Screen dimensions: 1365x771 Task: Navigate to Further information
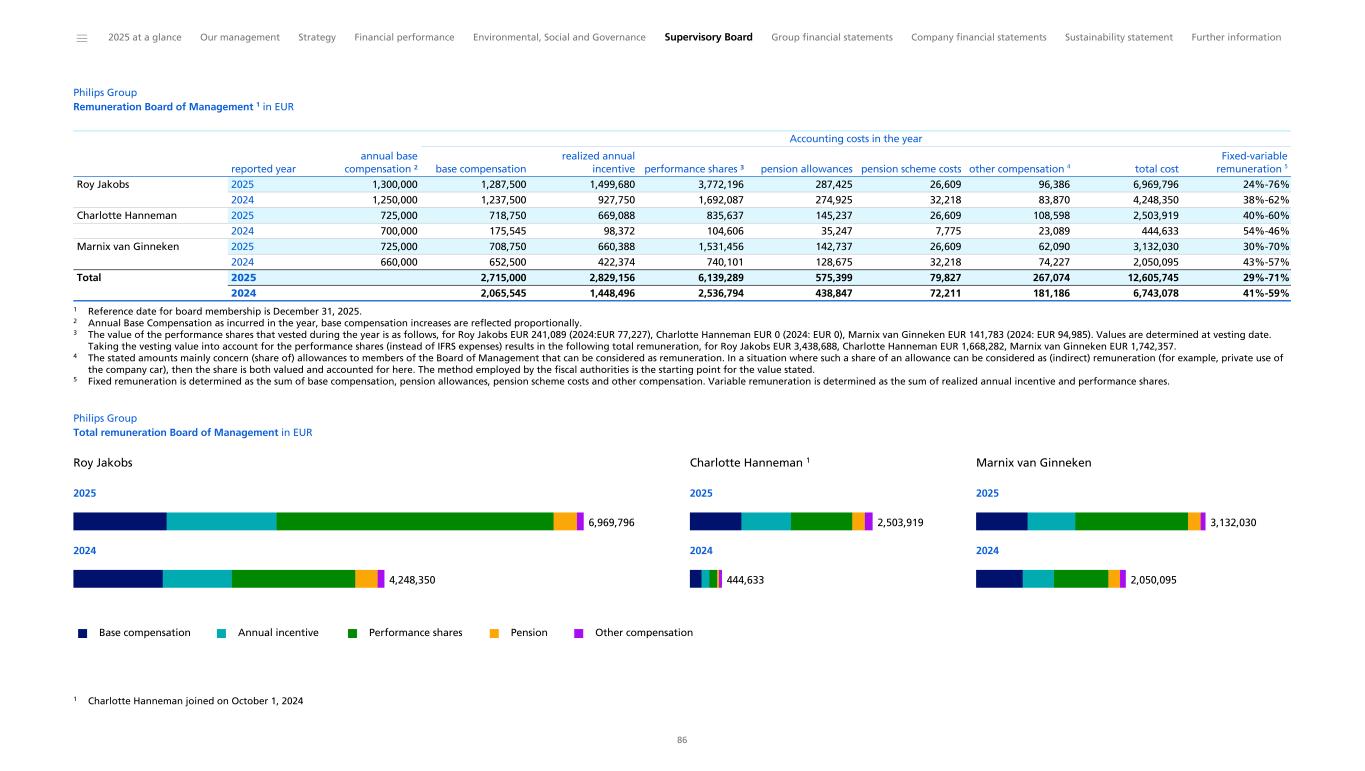(1236, 37)
